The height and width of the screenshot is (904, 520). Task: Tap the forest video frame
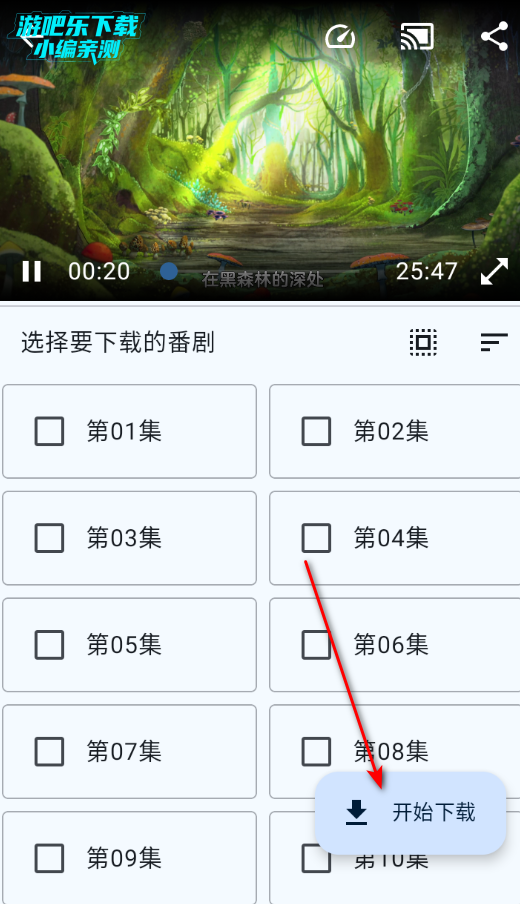click(x=260, y=150)
